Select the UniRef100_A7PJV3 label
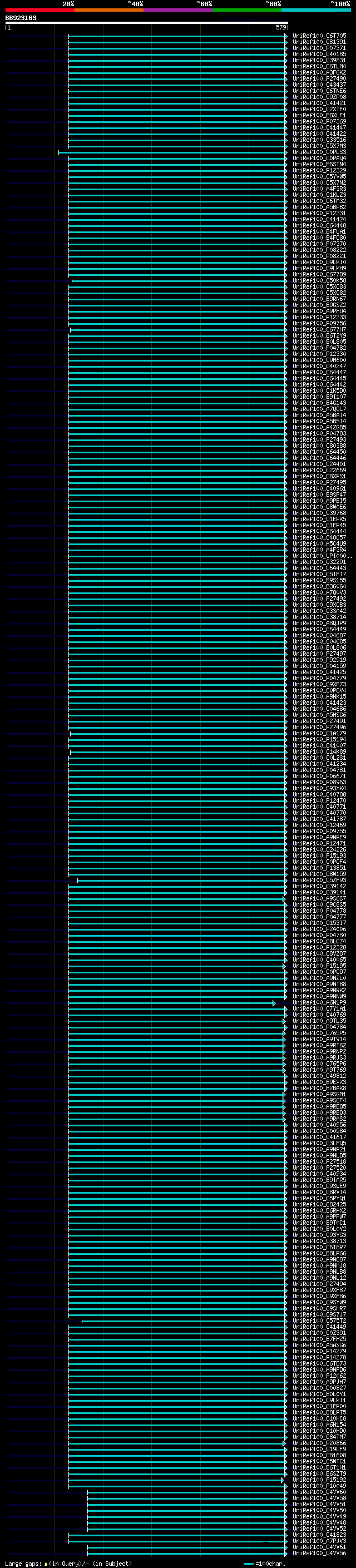 point(319,1541)
